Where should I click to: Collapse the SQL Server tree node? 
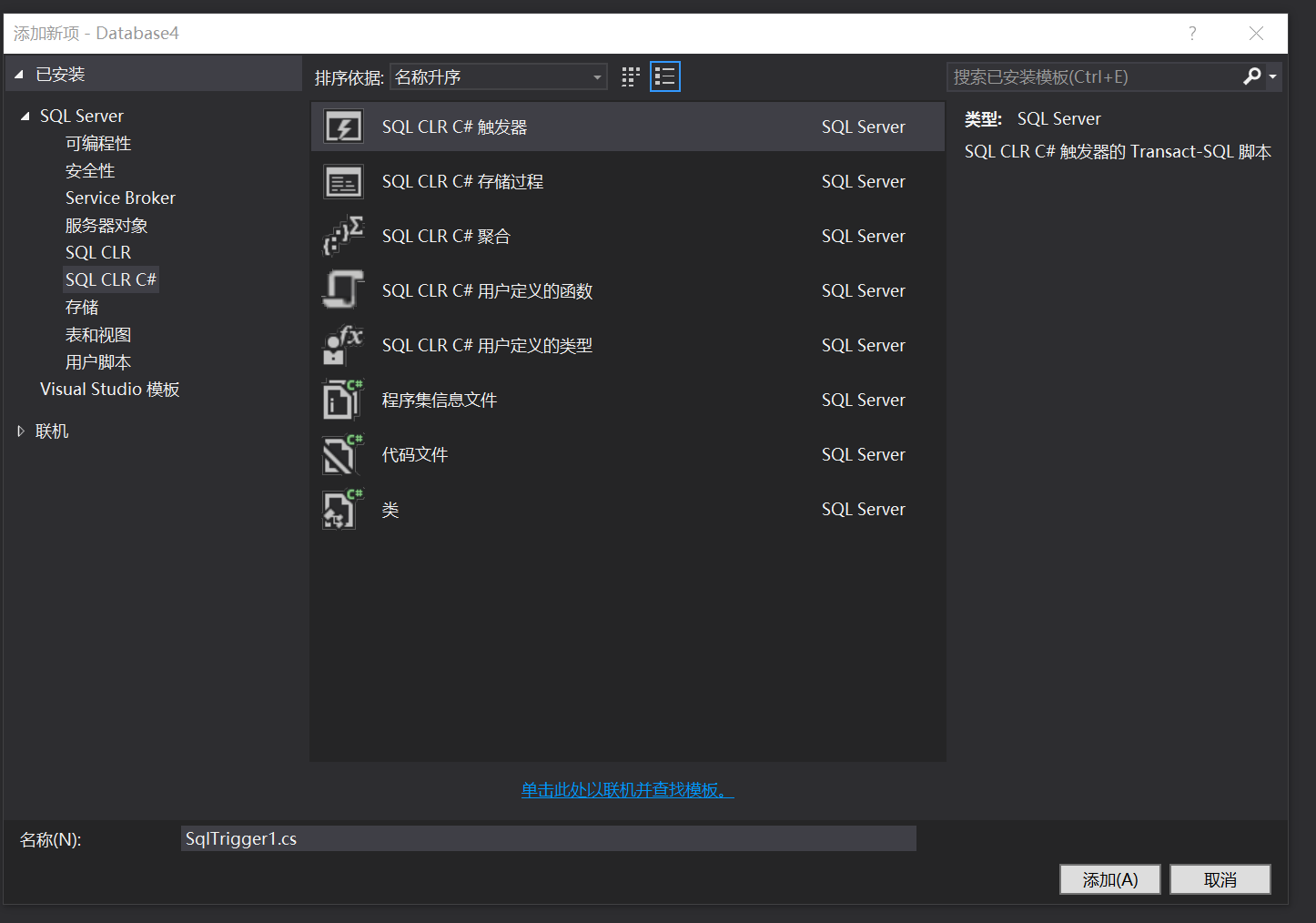click(x=25, y=117)
